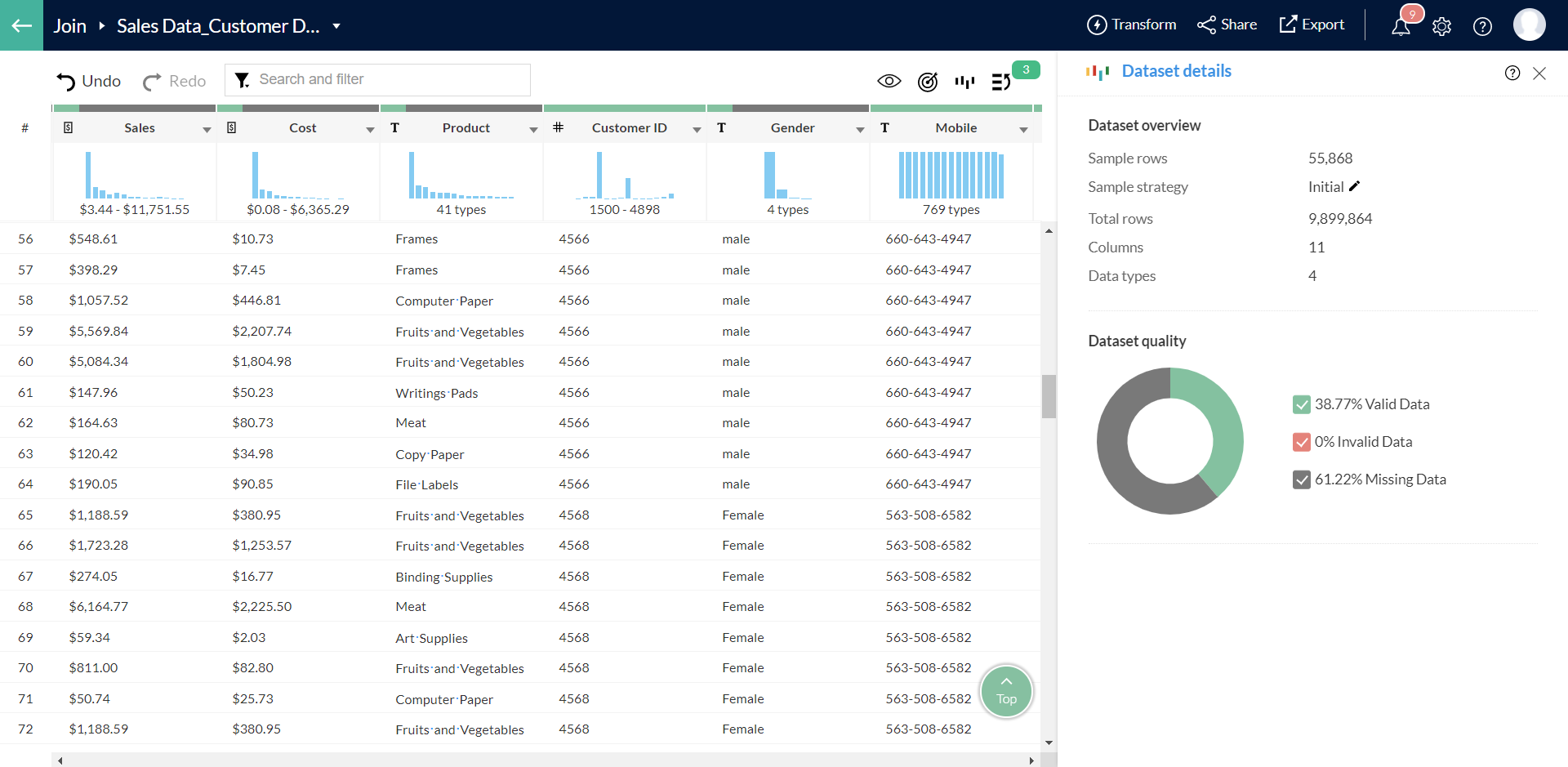The image size is (1568, 767).
Task: Click the bar chart data quality icon
Action: (x=964, y=82)
